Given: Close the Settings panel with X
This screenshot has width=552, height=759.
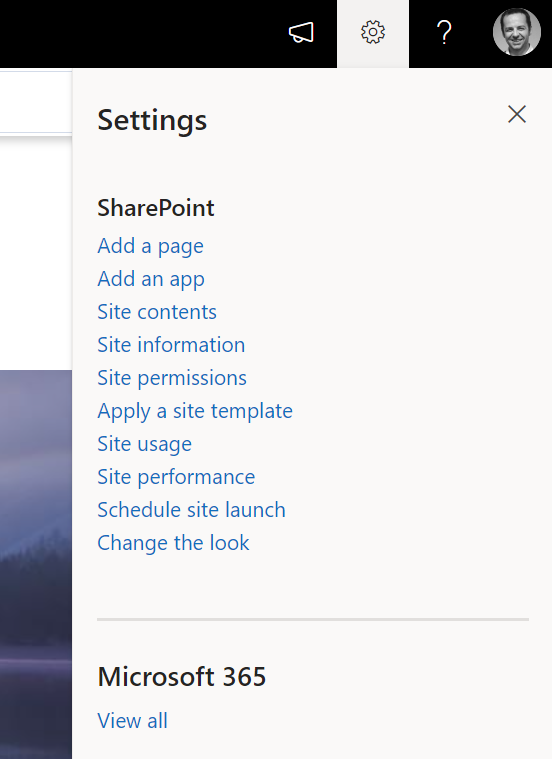Looking at the screenshot, I should point(517,114).
